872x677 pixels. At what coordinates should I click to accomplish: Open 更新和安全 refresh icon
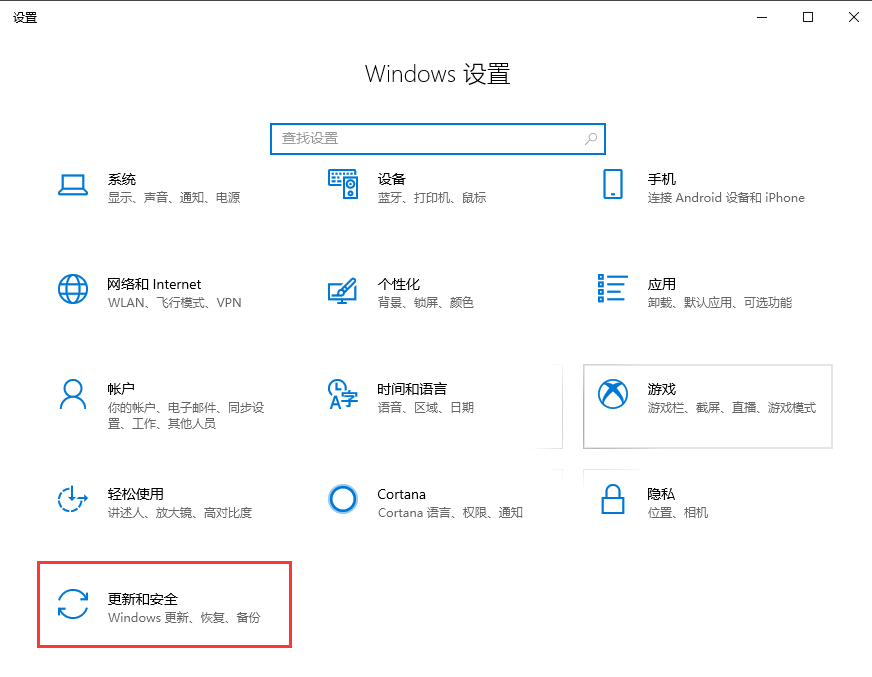point(73,604)
